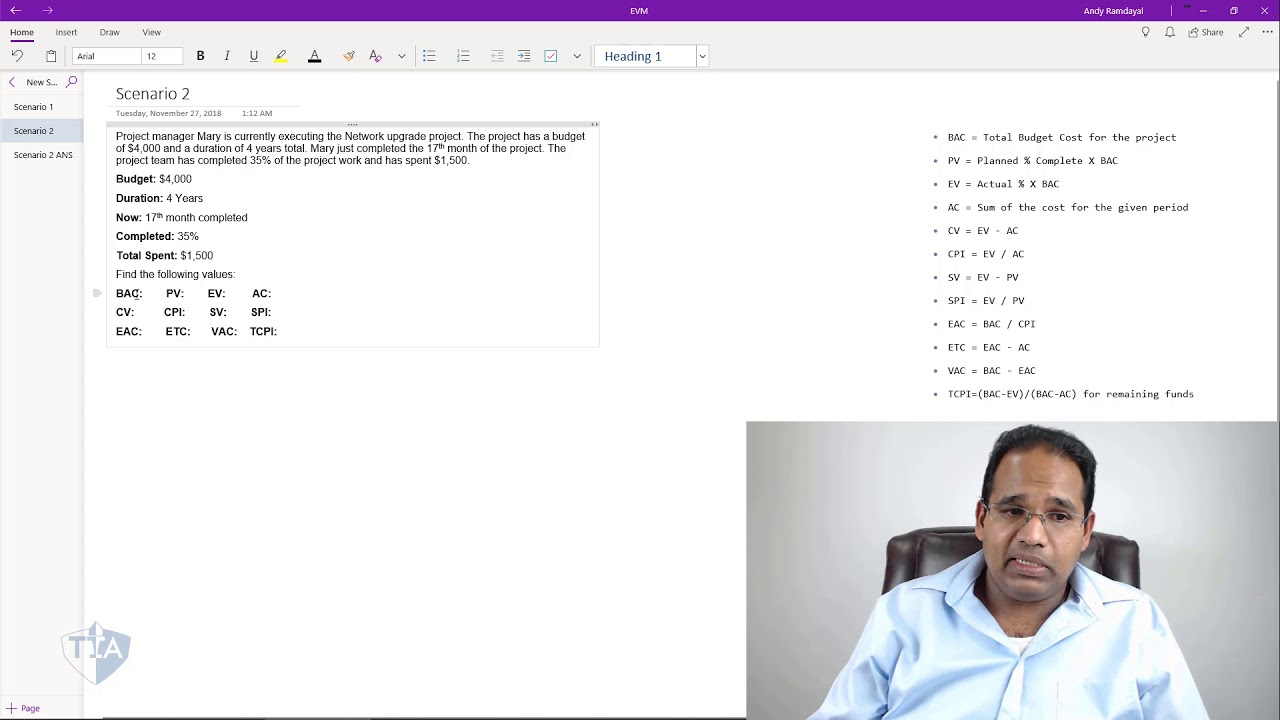Toggle numbered list
1280x720 pixels.
click(x=463, y=56)
